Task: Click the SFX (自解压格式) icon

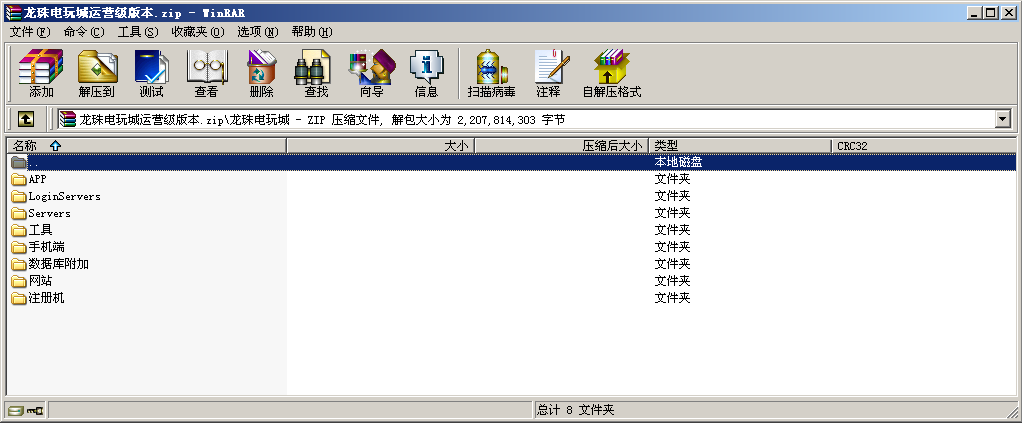Action: click(x=611, y=73)
